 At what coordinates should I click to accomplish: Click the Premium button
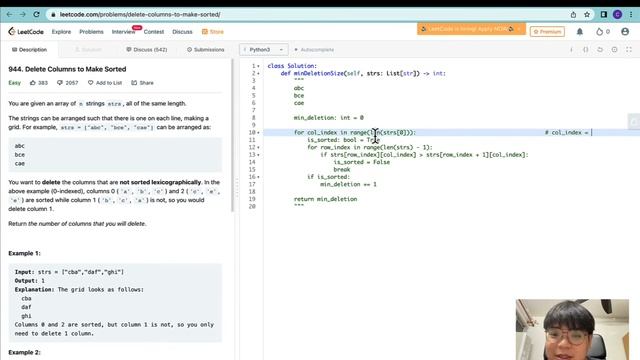tap(547, 31)
